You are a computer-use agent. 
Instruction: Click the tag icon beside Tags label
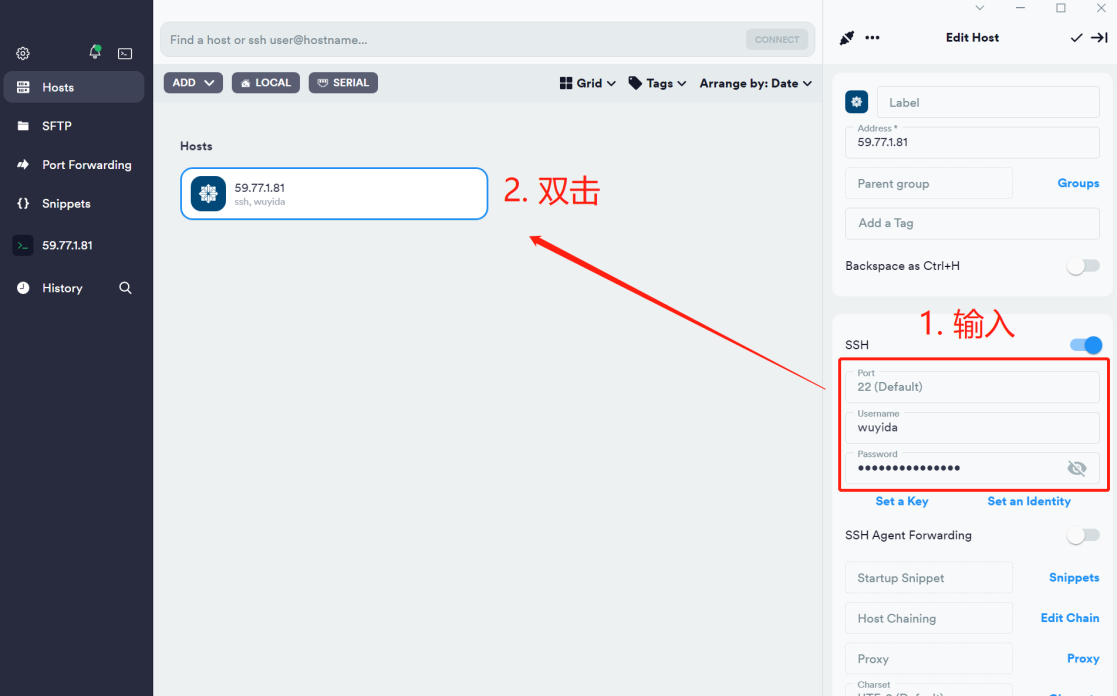(635, 83)
